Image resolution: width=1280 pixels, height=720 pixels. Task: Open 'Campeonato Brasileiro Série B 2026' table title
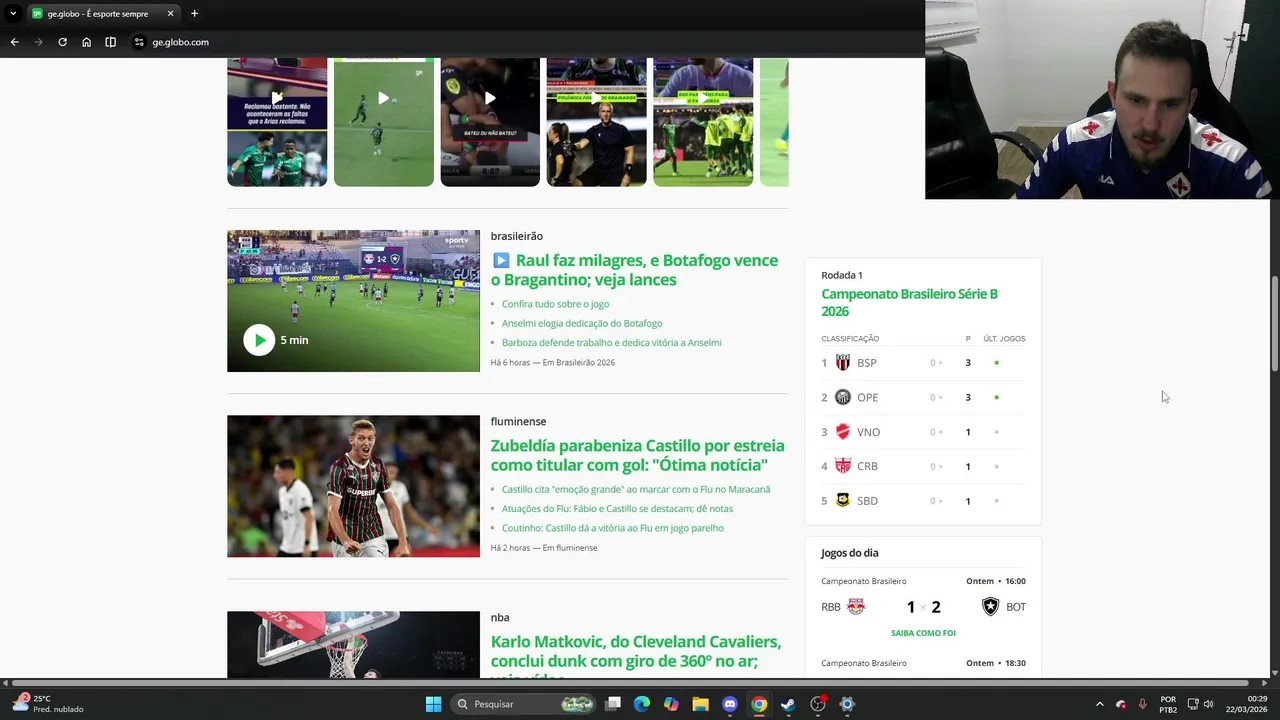tap(909, 302)
